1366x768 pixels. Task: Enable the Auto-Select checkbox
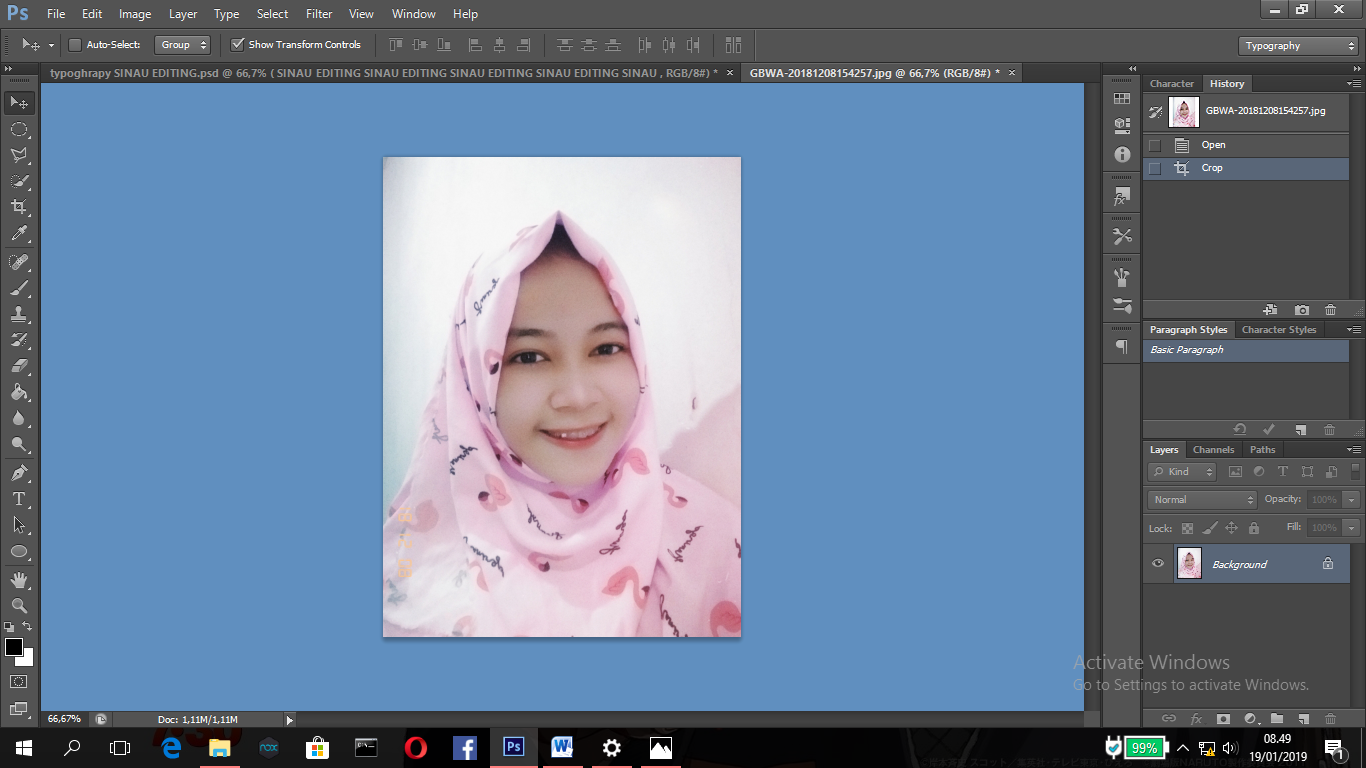tap(75, 44)
